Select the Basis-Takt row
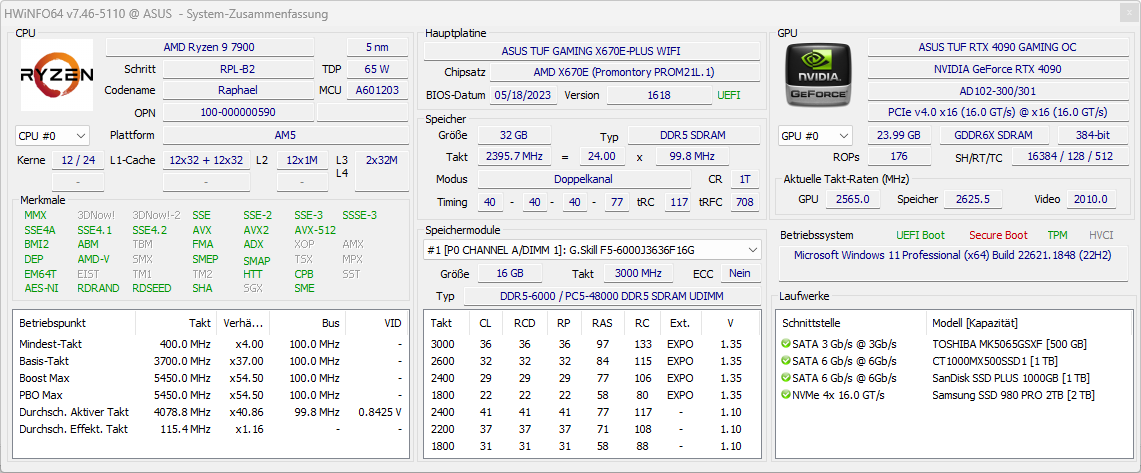The image size is (1141, 473). 210,361
